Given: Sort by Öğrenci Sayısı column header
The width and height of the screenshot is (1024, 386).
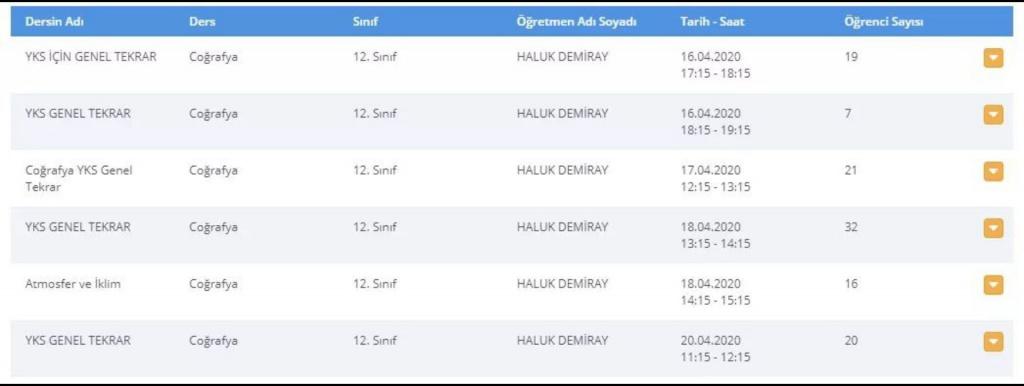Looking at the screenshot, I should [x=883, y=22].
